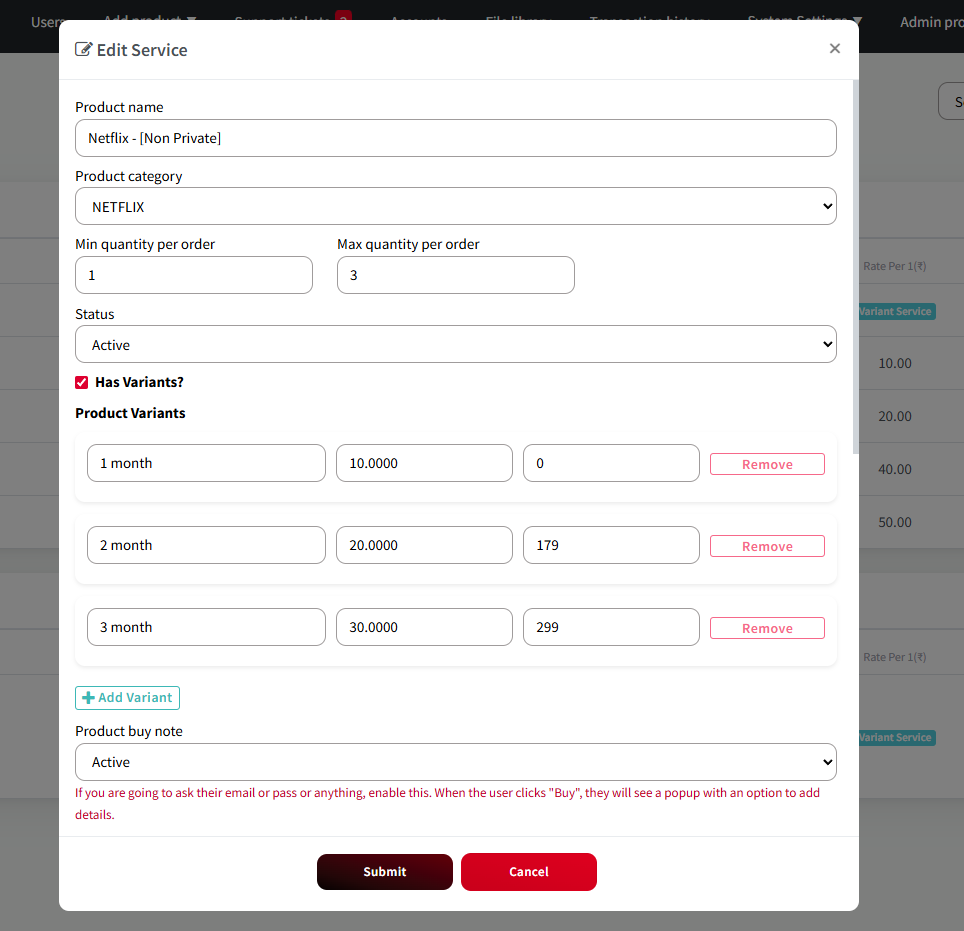Open the Product category NETFLIX dropdown

[x=456, y=206]
